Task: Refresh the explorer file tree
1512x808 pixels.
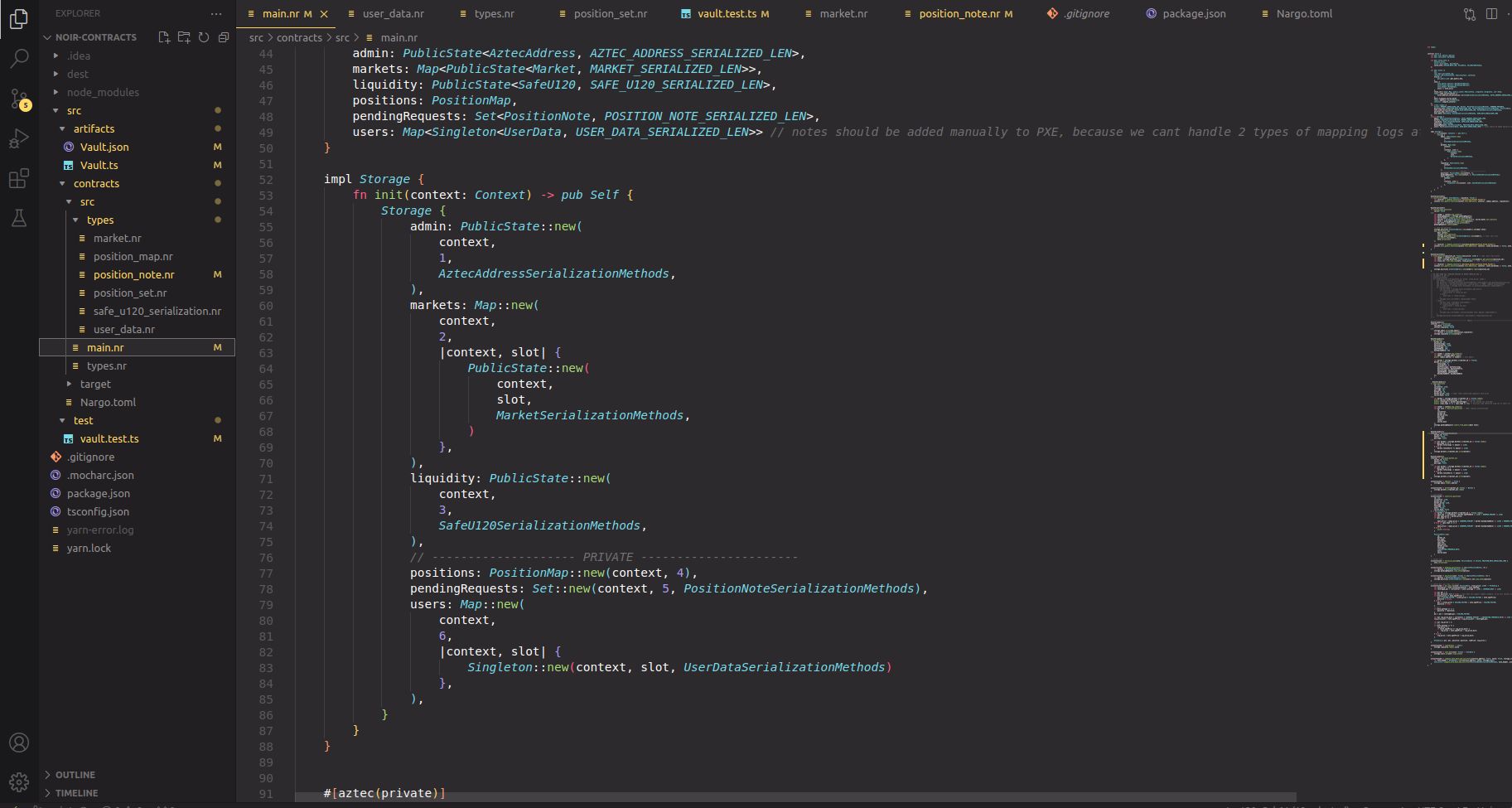Action: tap(204, 37)
